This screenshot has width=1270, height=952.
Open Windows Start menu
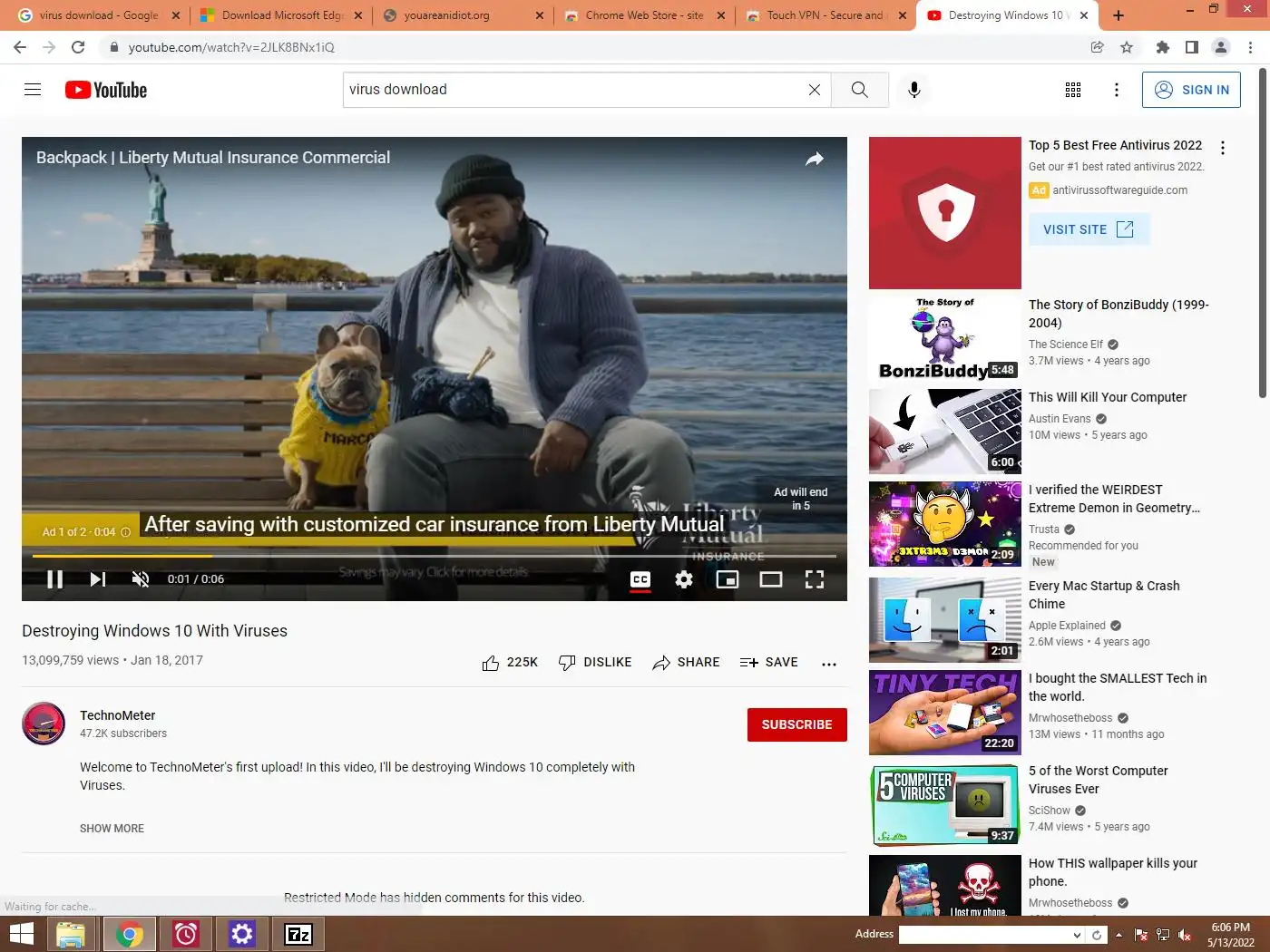(21, 934)
